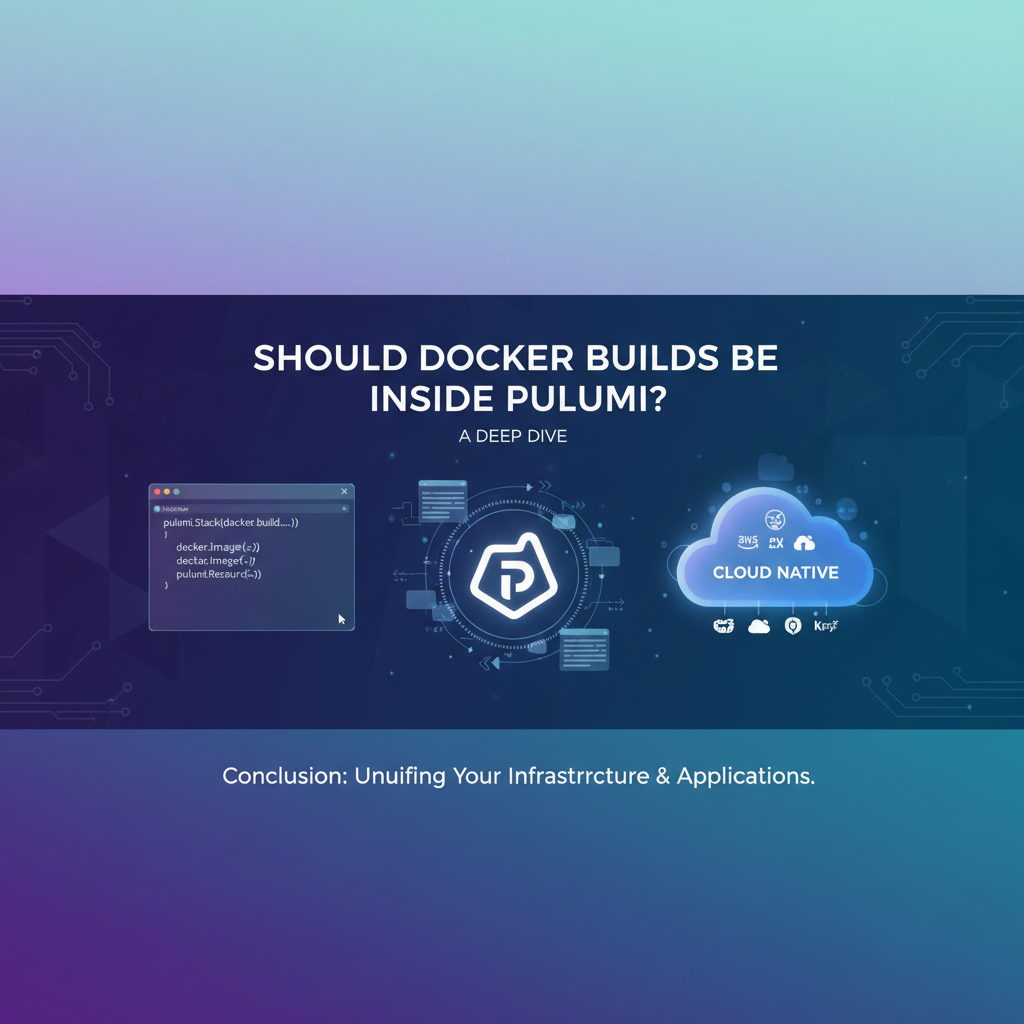1024x1024 pixels.
Task: Click the 'decker.Image' code line
Action: [218, 547]
